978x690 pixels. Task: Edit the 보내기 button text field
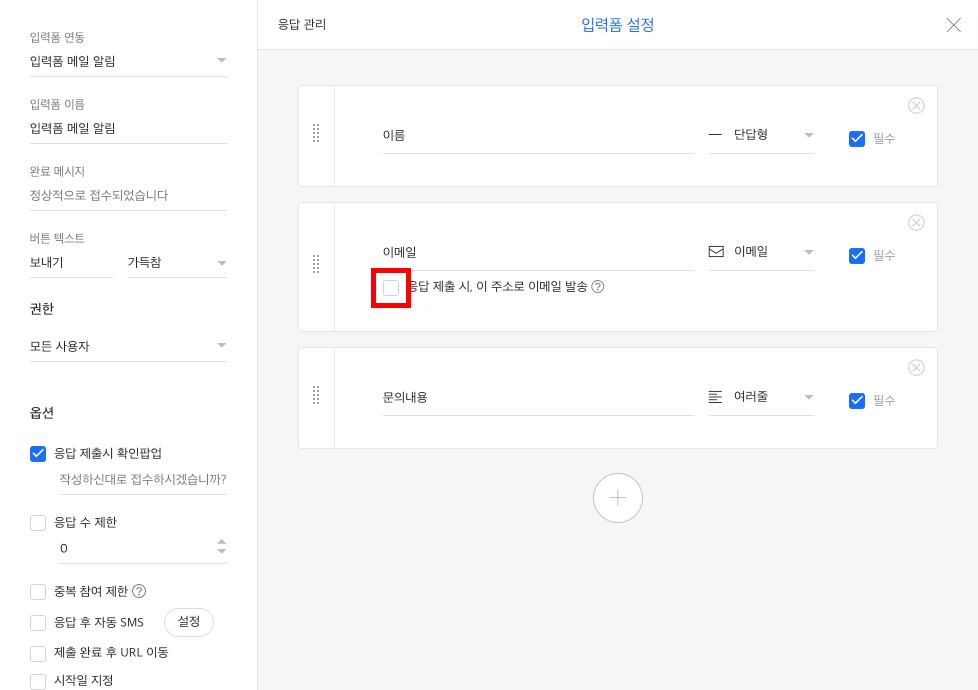click(x=71, y=263)
